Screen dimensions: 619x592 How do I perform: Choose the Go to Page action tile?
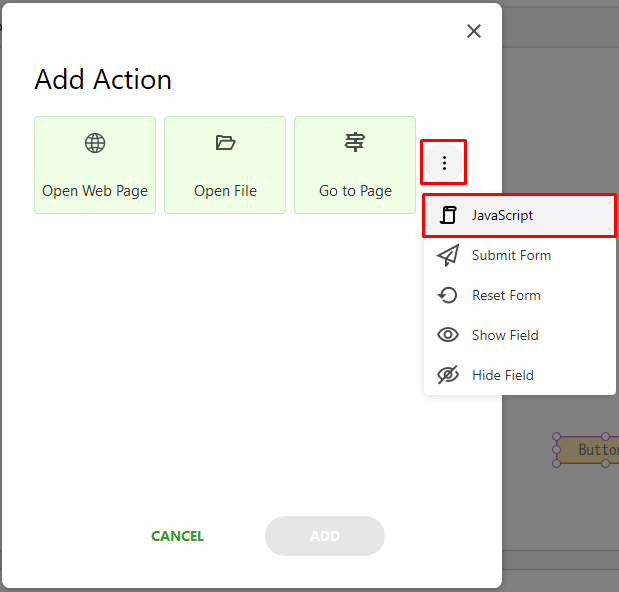tap(355, 165)
